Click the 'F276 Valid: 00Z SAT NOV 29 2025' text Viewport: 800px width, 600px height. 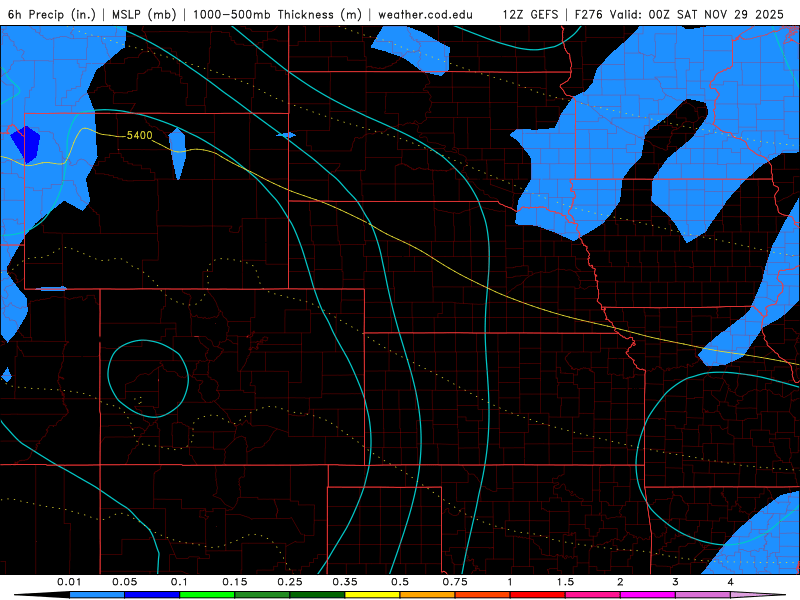pyautogui.click(x=679, y=14)
